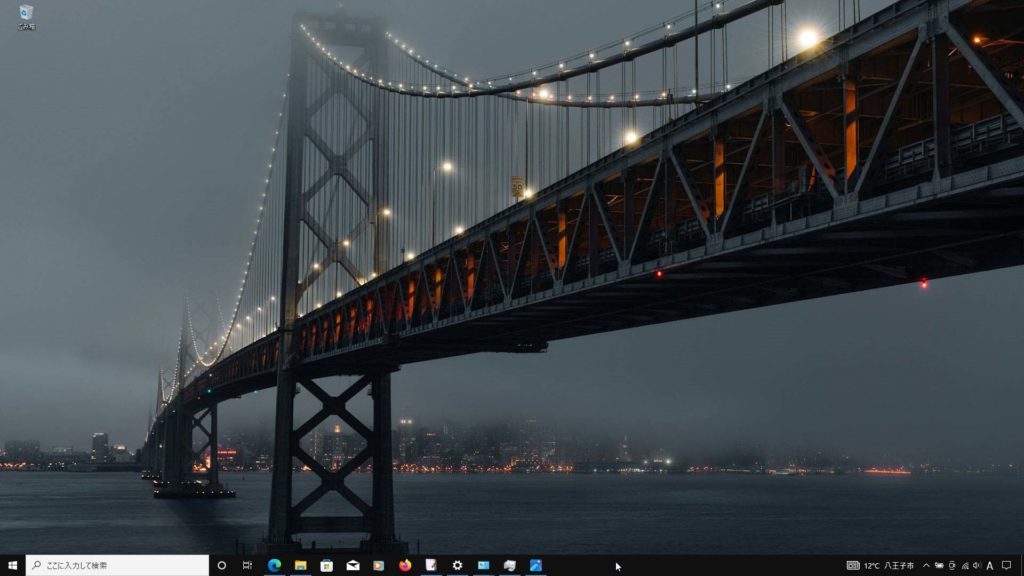The height and width of the screenshot is (576, 1024).
Task: Open the Photos app at the taskbar end
Action: click(536, 565)
